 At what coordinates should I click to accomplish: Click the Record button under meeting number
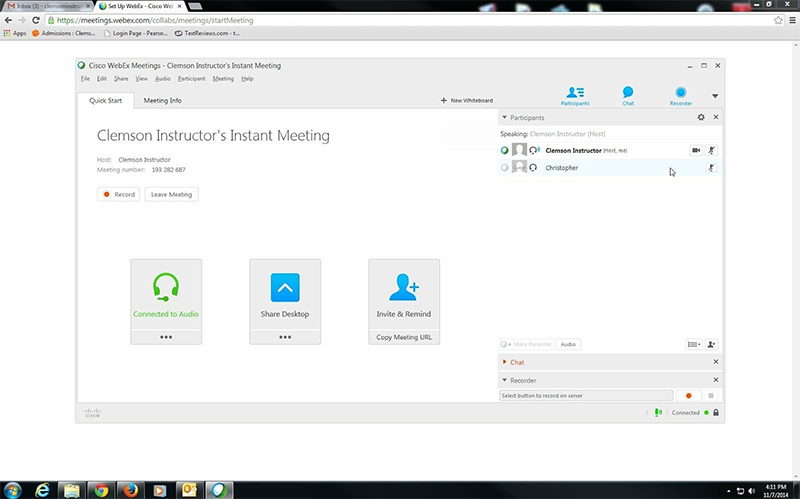coord(118,194)
